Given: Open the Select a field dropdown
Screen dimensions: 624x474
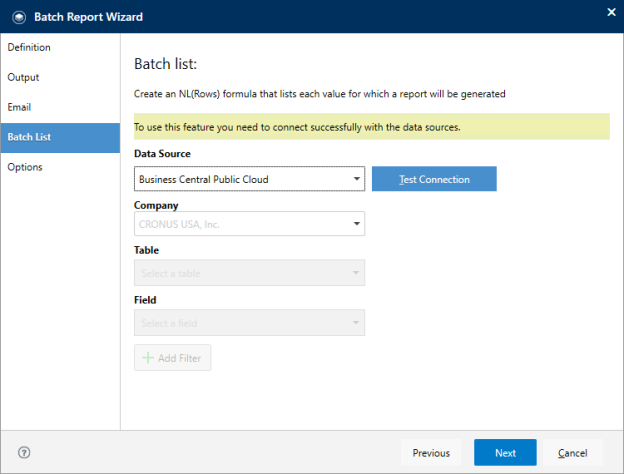Looking at the screenshot, I should click(249, 323).
